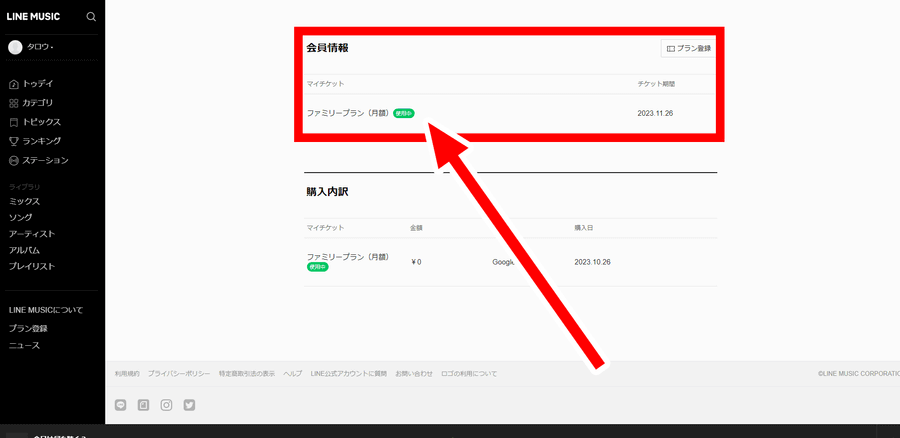The width and height of the screenshot is (900, 438).
Task: Click the 会員情報 heading
Action: [327, 48]
